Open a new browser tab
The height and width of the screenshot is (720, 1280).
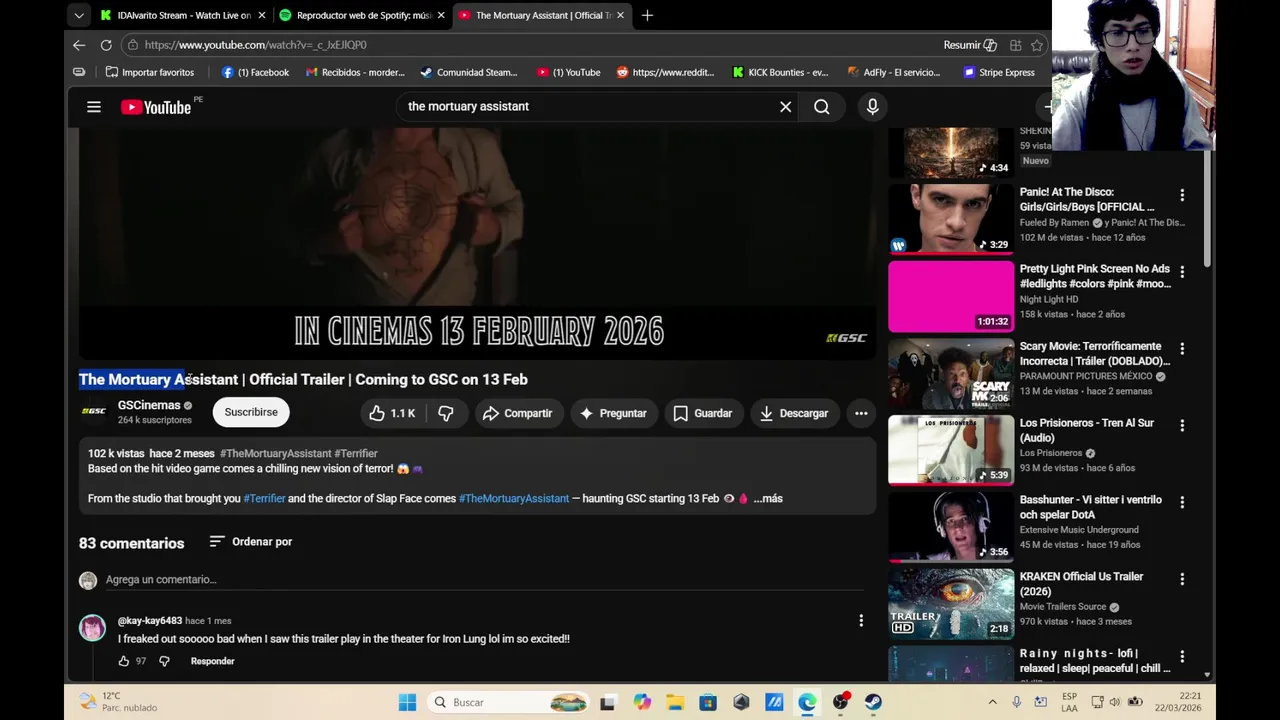[x=647, y=15]
